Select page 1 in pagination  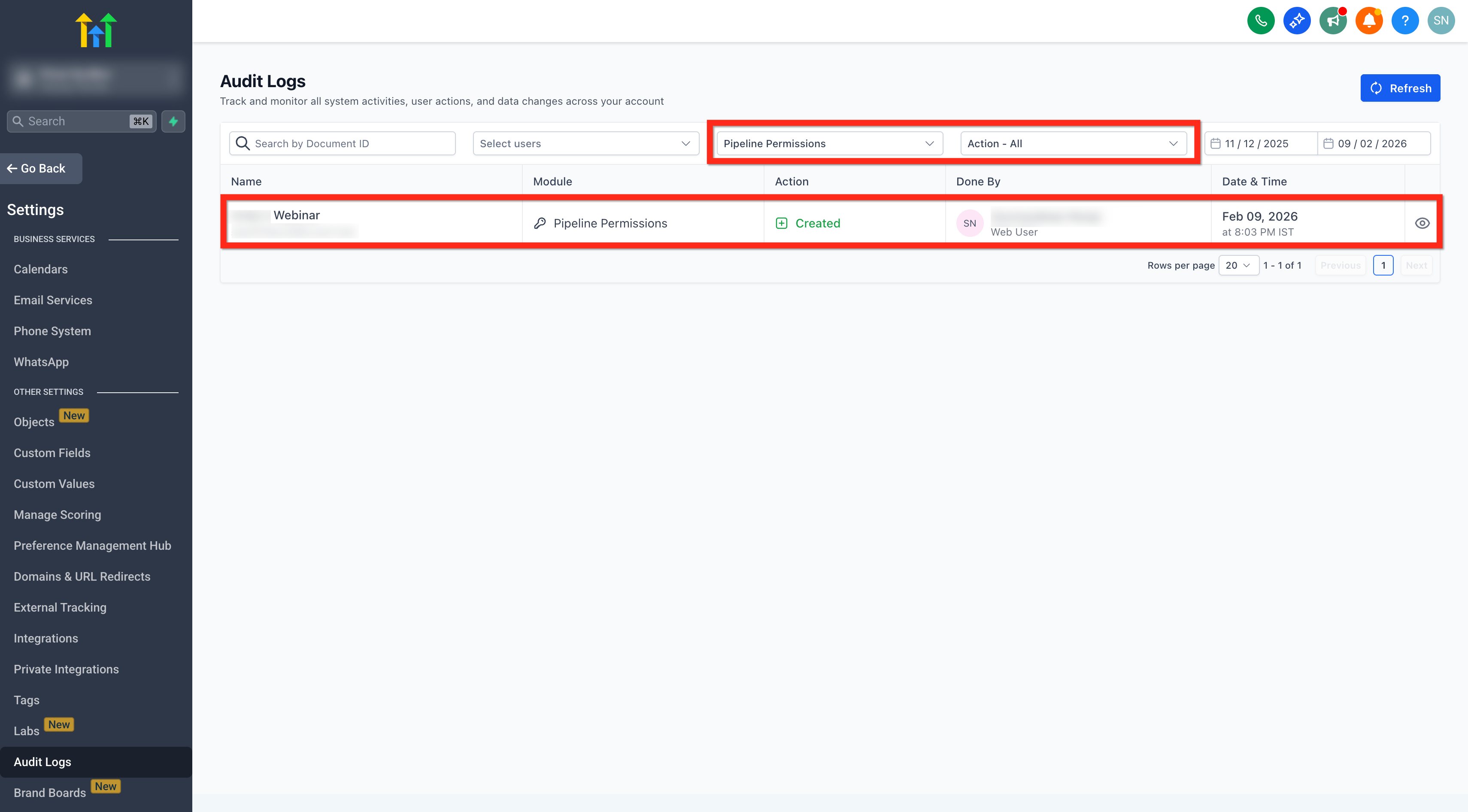[x=1383, y=266]
